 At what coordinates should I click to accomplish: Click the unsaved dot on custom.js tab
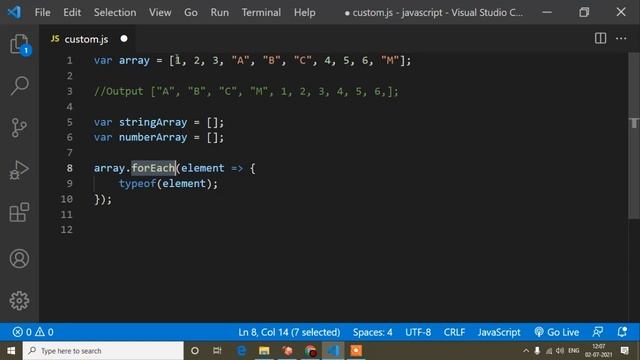[x=124, y=39]
